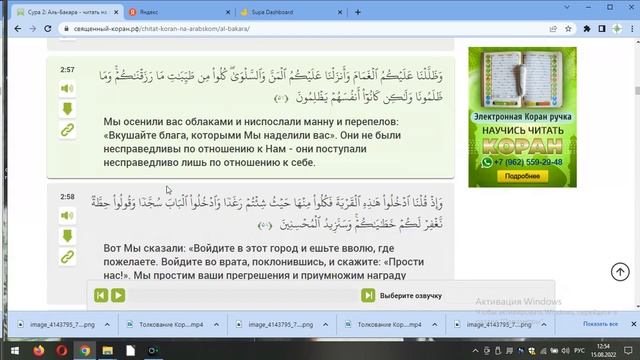The height and width of the screenshot is (360, 640).
Task: Open volume control in system tray
Action: click(565, 351)
